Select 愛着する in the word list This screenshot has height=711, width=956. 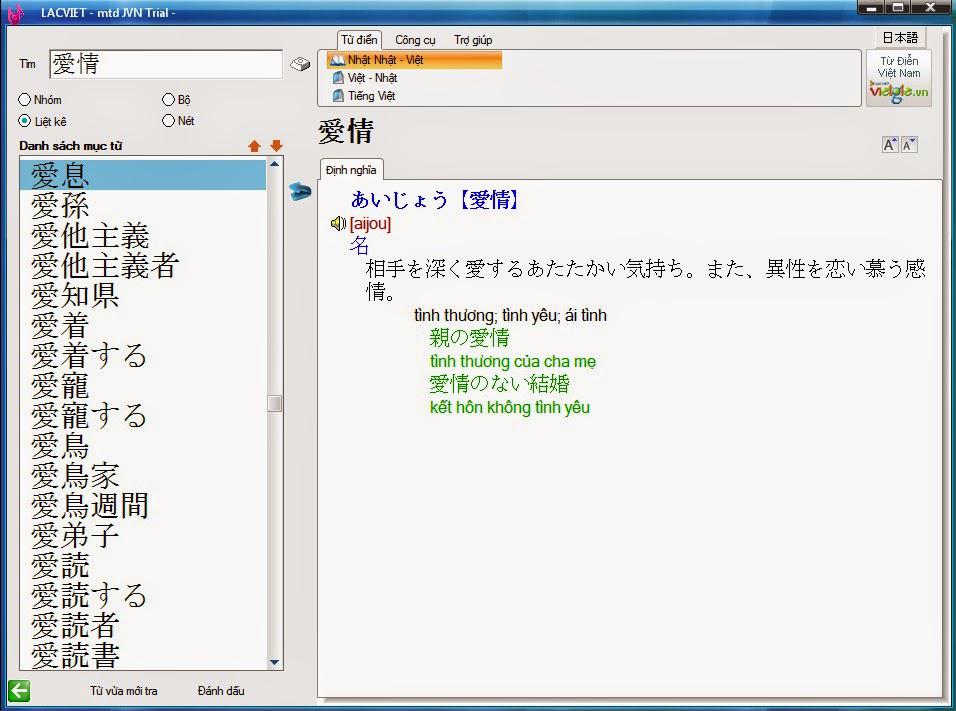143,356
